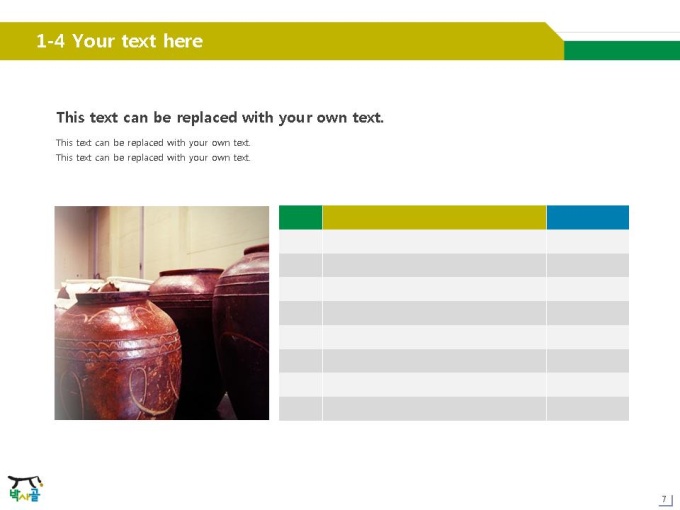Click the first data row right cell
680x510 pixels.
tap(588, 242)
